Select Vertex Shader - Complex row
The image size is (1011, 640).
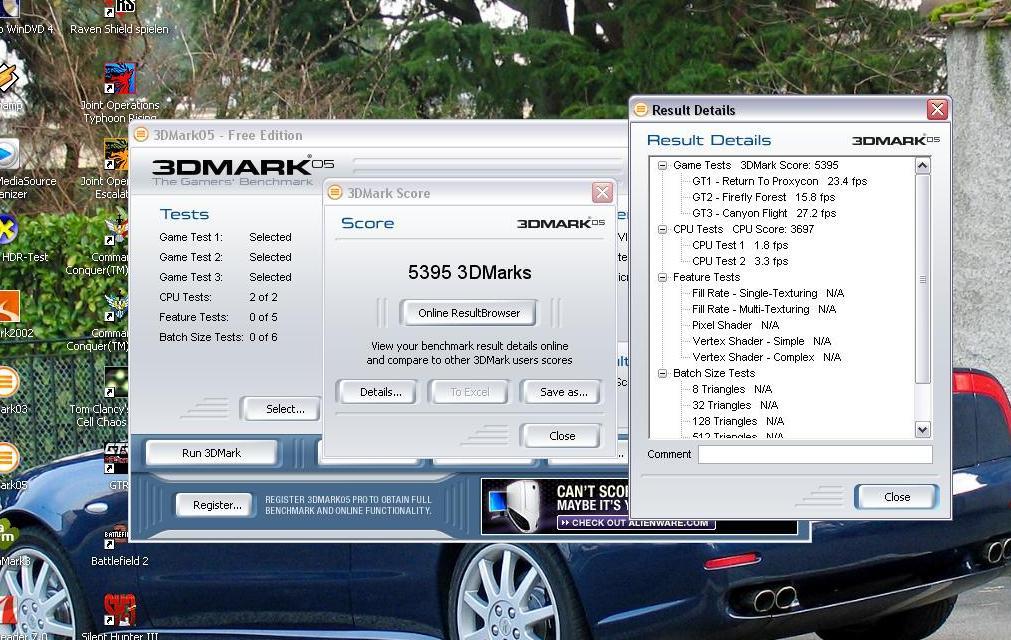[767, 357]
